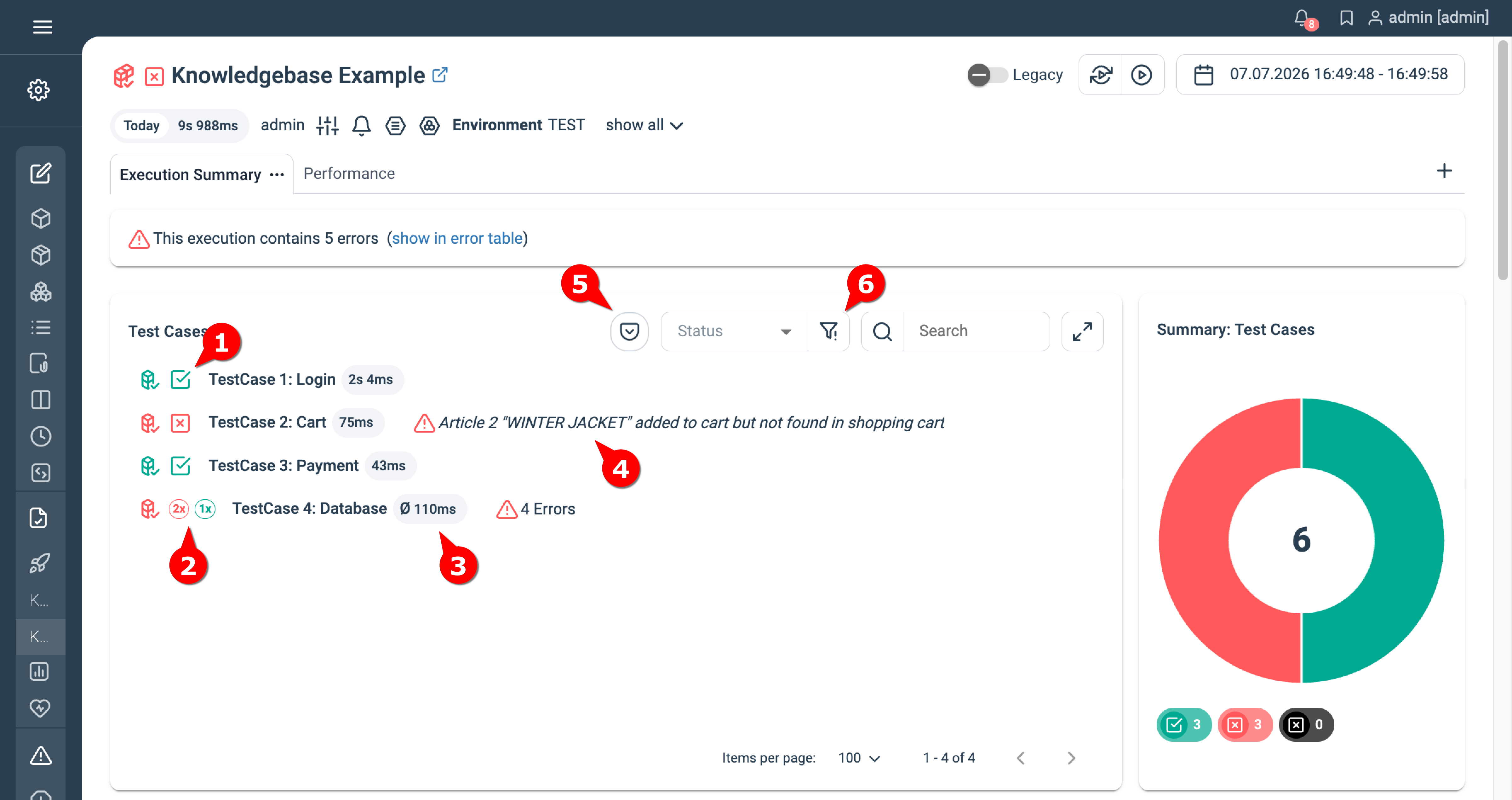This screenshot has width=1512, height=800.
Task: Open the Status filter dropdown
Action: tap(734, 332)
